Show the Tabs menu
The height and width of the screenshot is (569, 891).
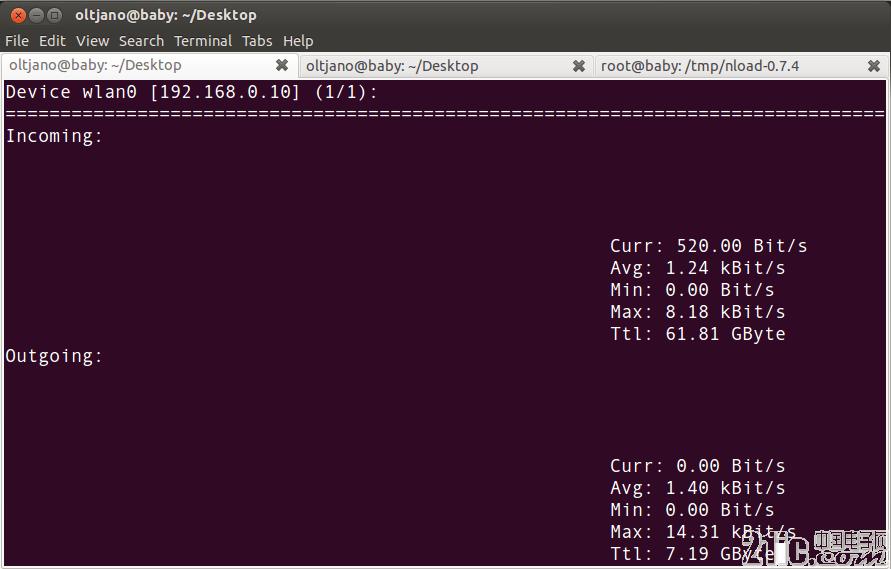tap(257, 41)
